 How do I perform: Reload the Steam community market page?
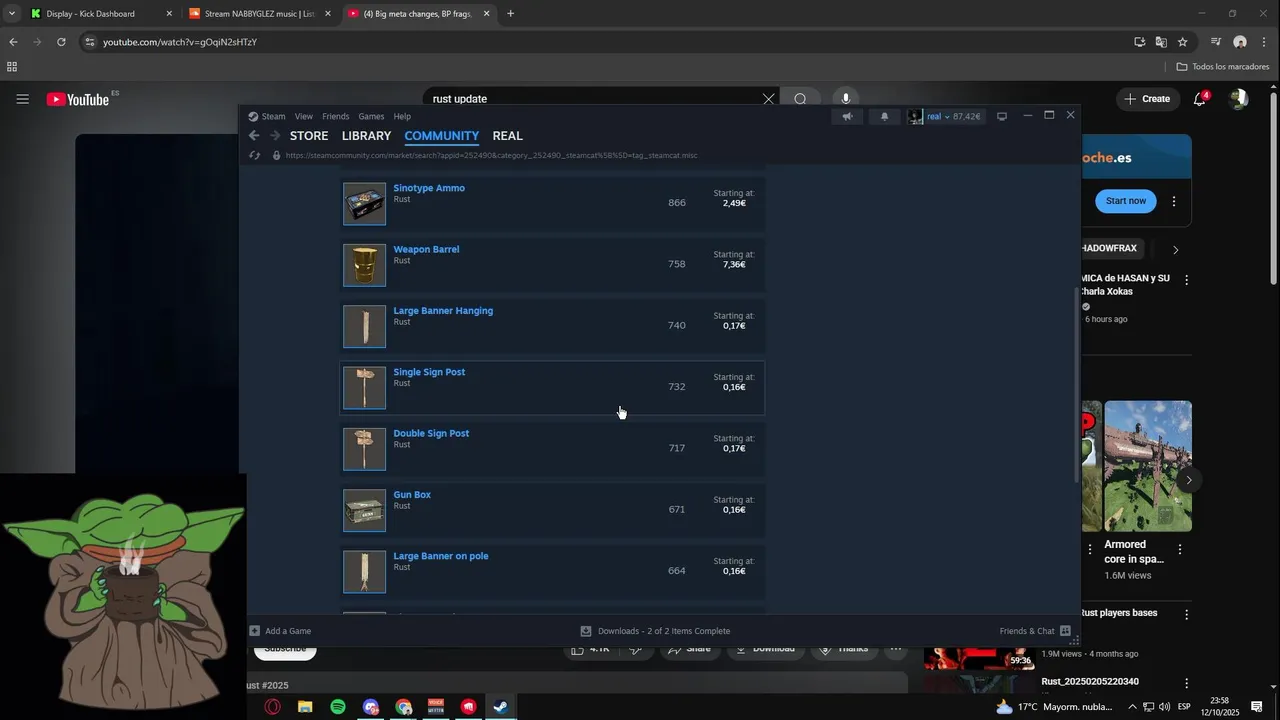[x=254, y=156]
